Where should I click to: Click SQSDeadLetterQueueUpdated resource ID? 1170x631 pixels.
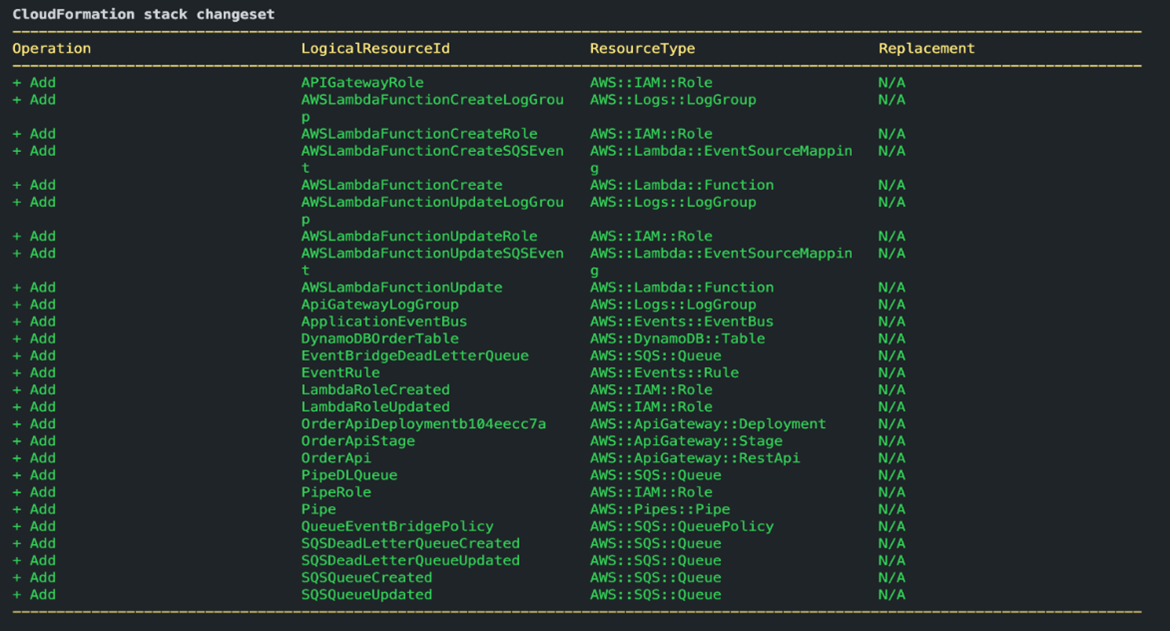tap(410, 561)
